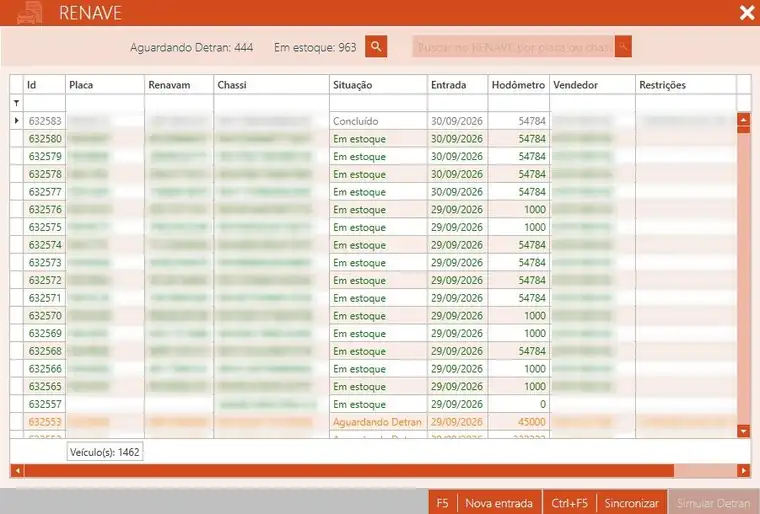Image resolution: width=760 pixels, height=514 pixels.
Task: Sort by the Situação column header
Action: point(378,85)
